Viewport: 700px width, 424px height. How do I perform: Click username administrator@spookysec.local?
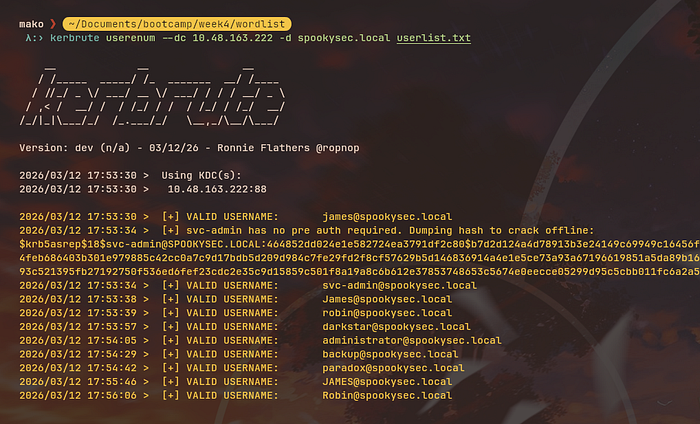pos(412,341)
